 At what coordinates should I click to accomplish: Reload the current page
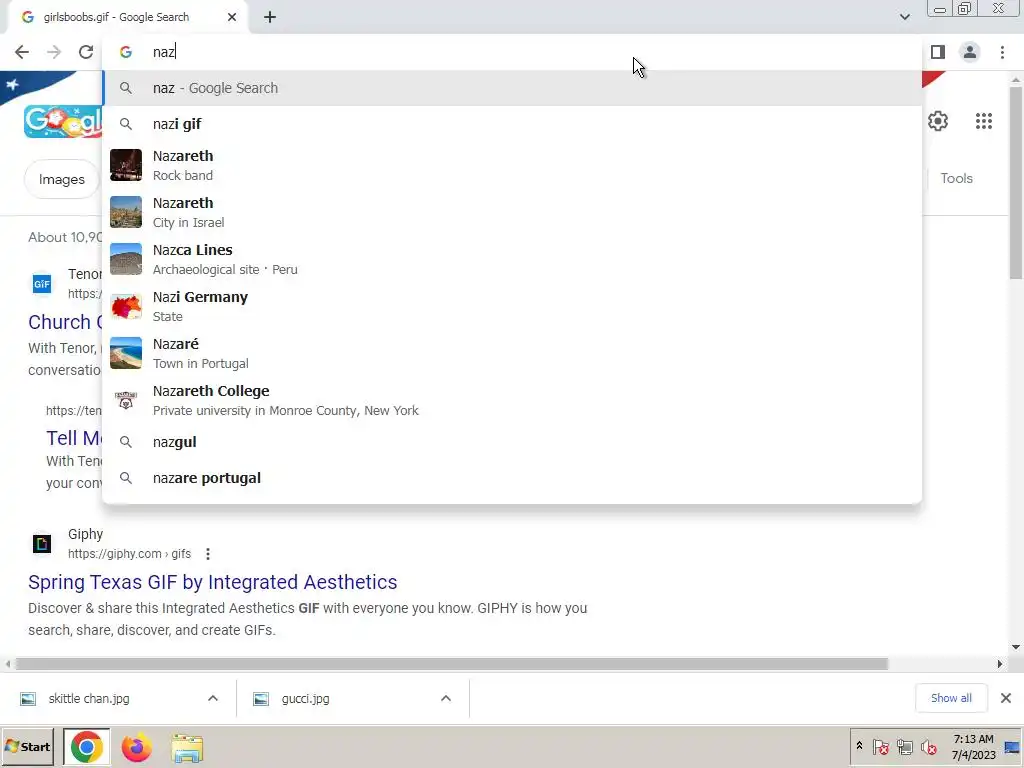(x=86, y=52)
